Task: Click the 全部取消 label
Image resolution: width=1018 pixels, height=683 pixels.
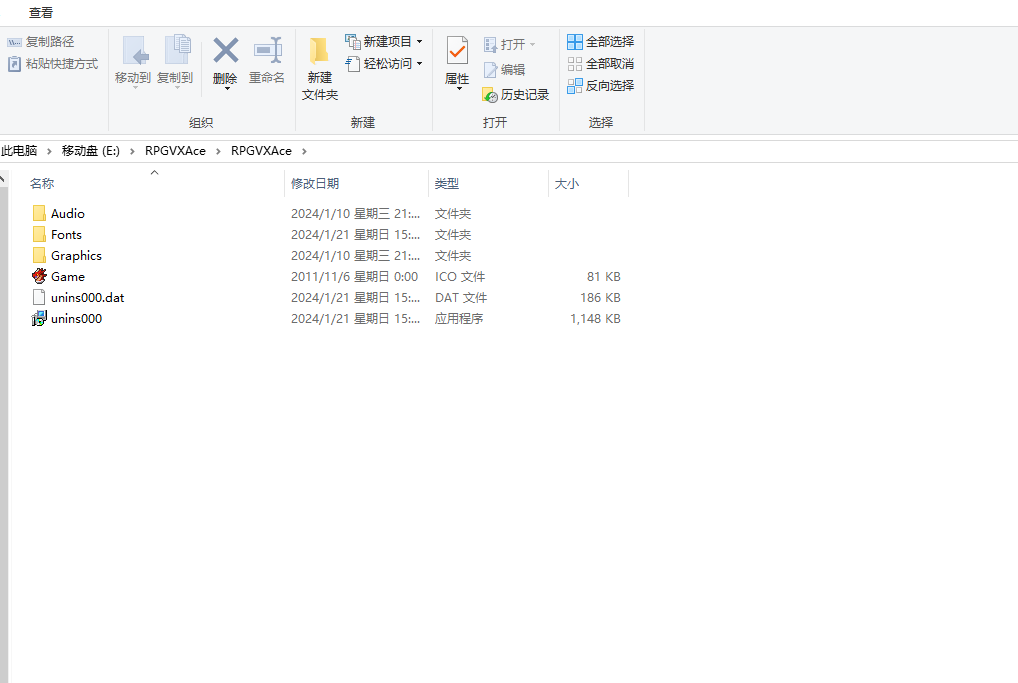Action: click(x=610, y=64)
